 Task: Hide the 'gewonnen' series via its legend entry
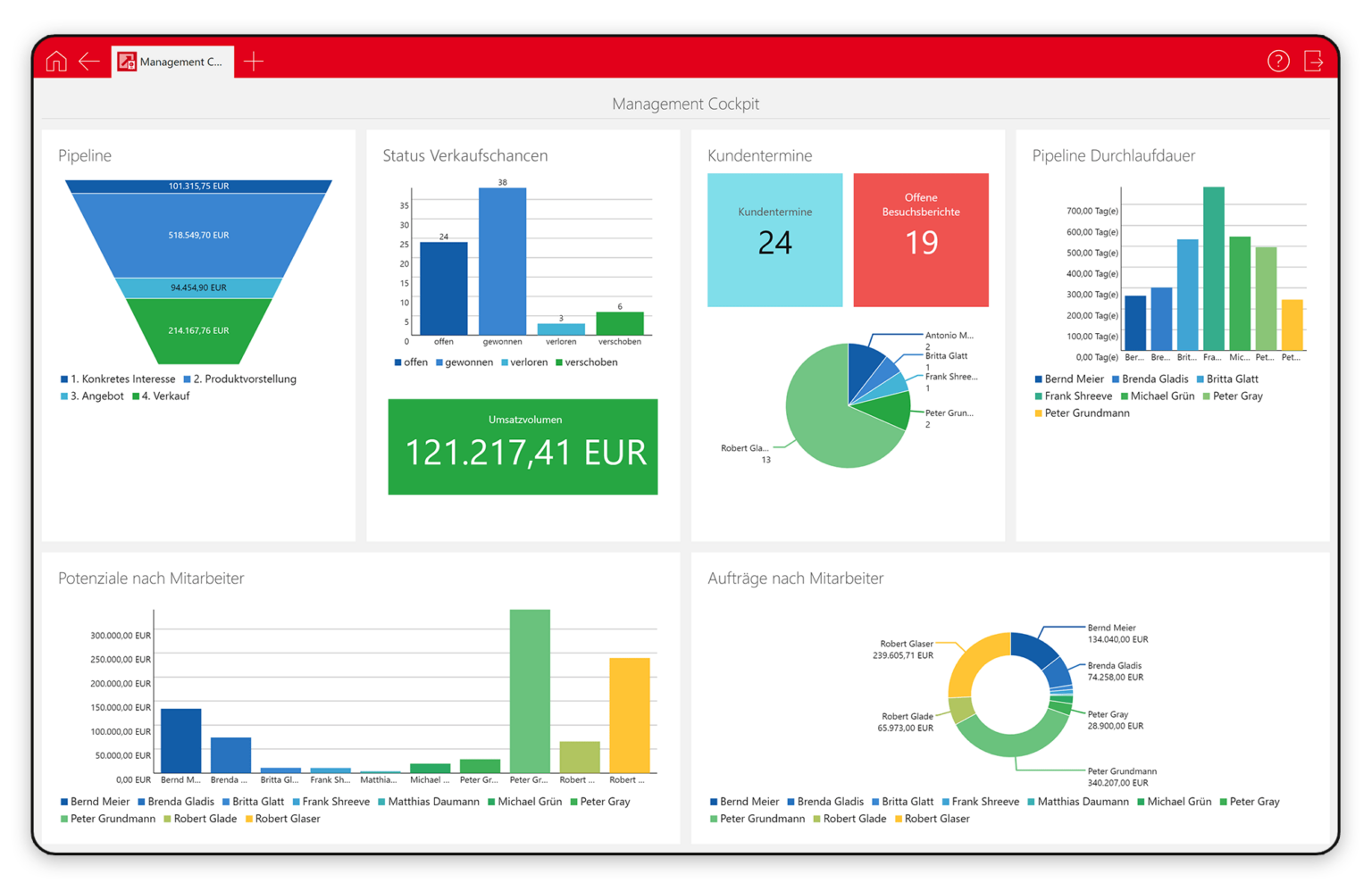pos(464,362)
